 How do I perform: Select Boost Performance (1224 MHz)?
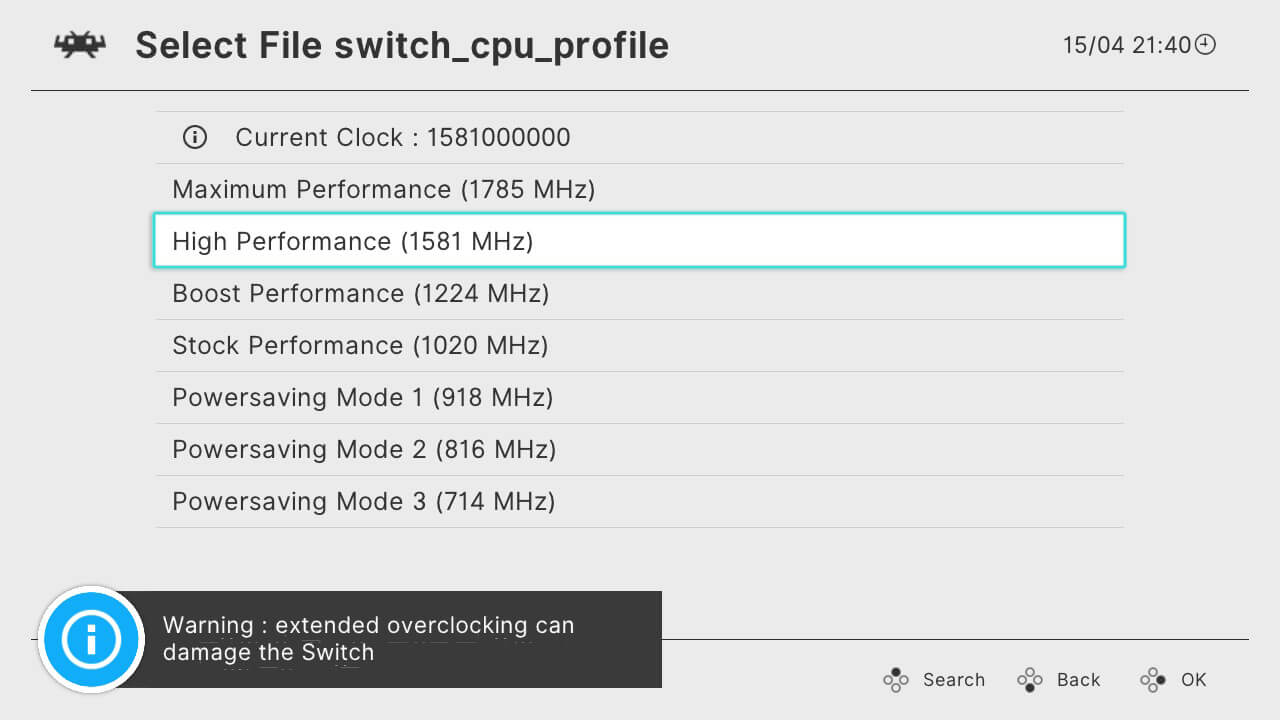(640, 294)
